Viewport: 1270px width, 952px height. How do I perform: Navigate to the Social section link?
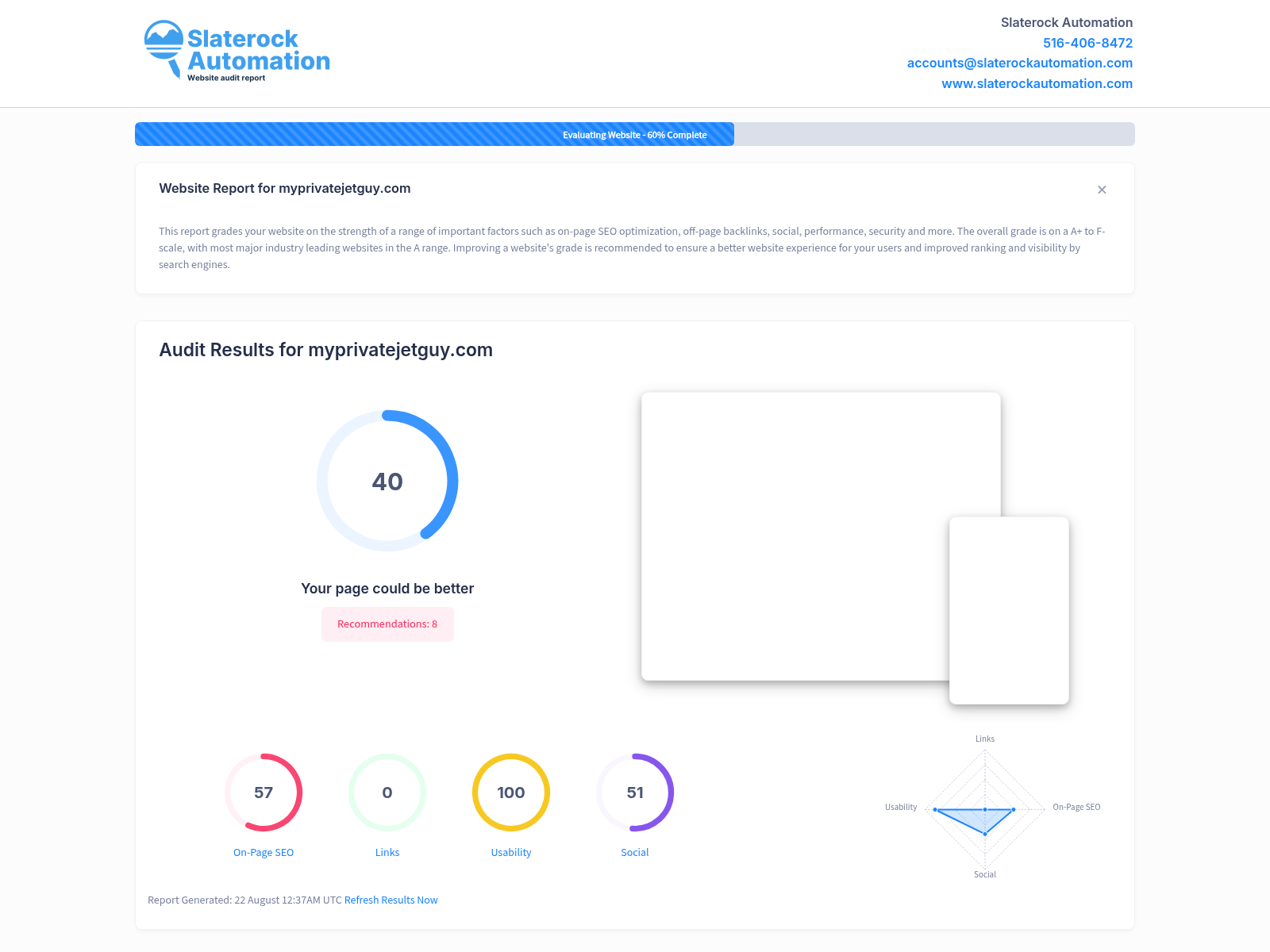635,852
